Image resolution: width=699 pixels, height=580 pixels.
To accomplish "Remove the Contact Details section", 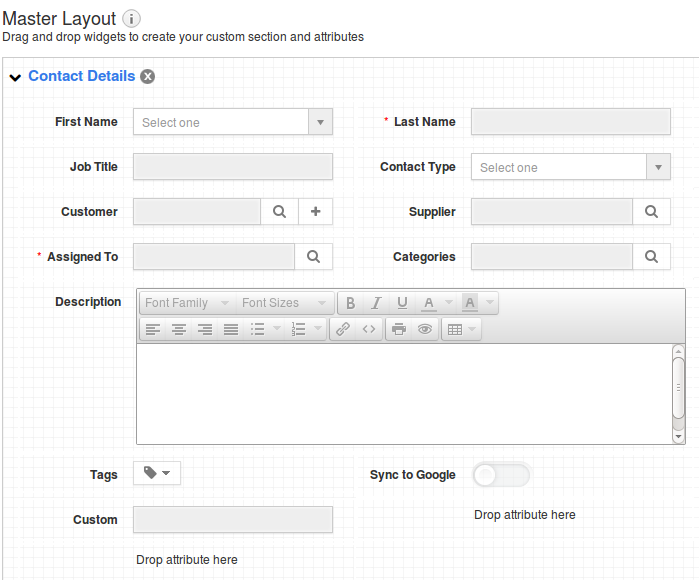I will coord(148,77).
